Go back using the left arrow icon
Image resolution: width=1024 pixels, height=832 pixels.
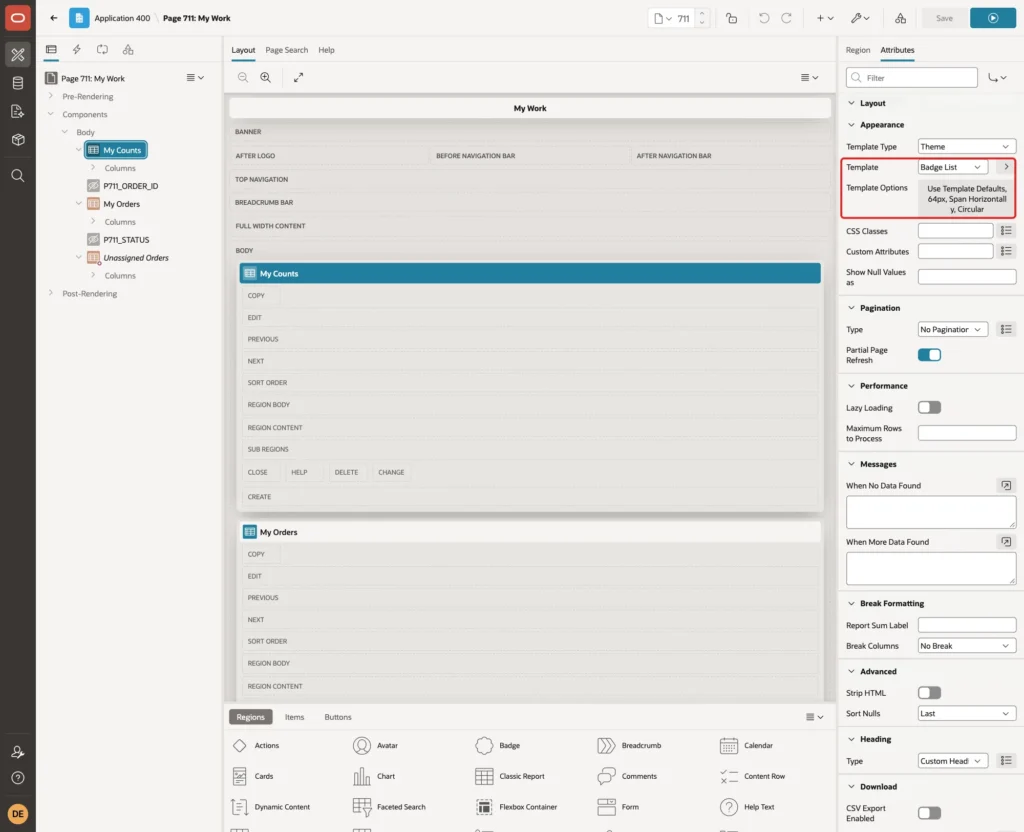[x=54, y=18]
